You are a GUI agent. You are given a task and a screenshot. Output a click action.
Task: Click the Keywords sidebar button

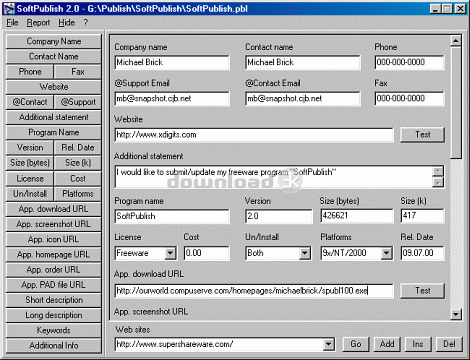(x=54, y=330)
